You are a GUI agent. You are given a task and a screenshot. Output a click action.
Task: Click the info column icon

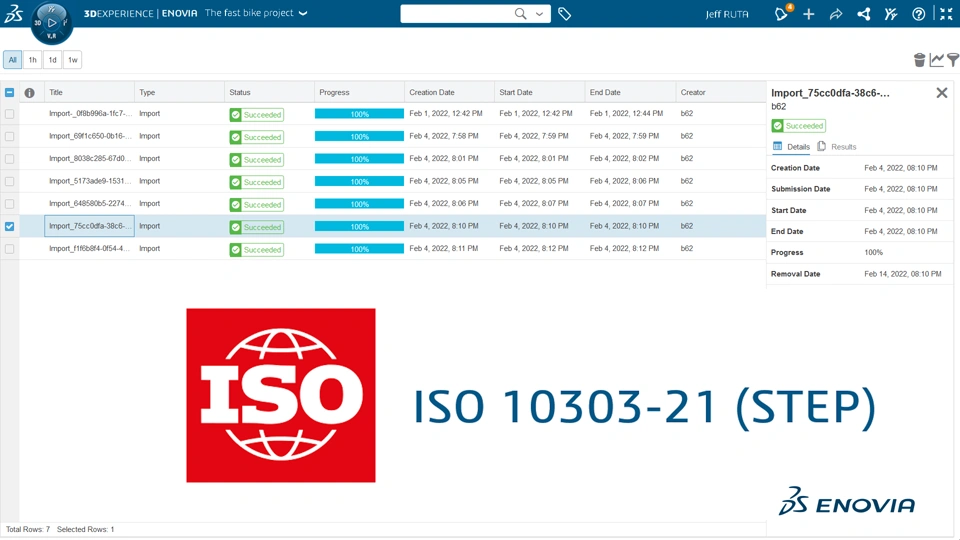pos(29,92)
